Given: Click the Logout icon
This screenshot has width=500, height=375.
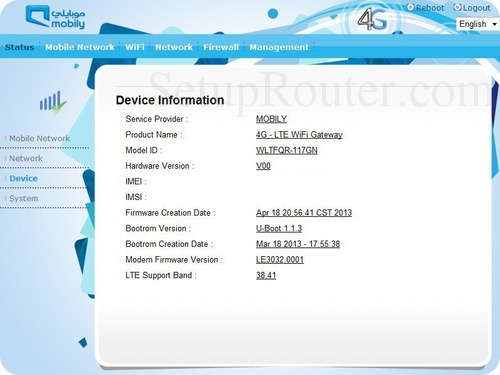Looking at the screenshot, I should 457,7.
